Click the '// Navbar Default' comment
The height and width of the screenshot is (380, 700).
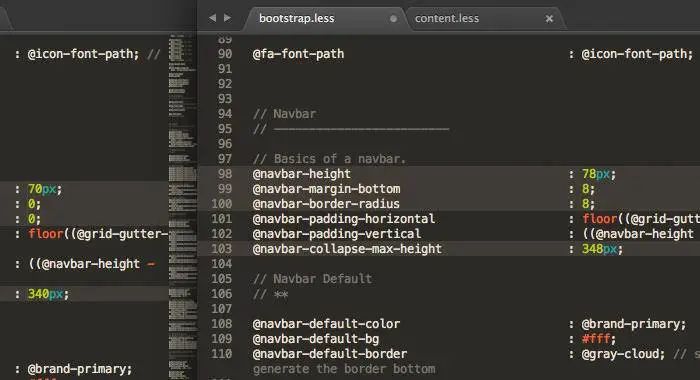point(312,279)
